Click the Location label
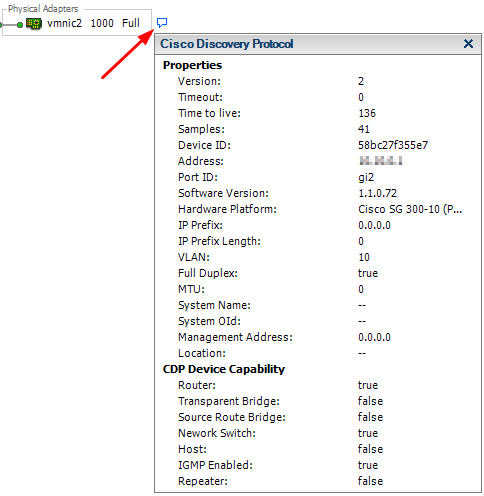 coord(202,353)
